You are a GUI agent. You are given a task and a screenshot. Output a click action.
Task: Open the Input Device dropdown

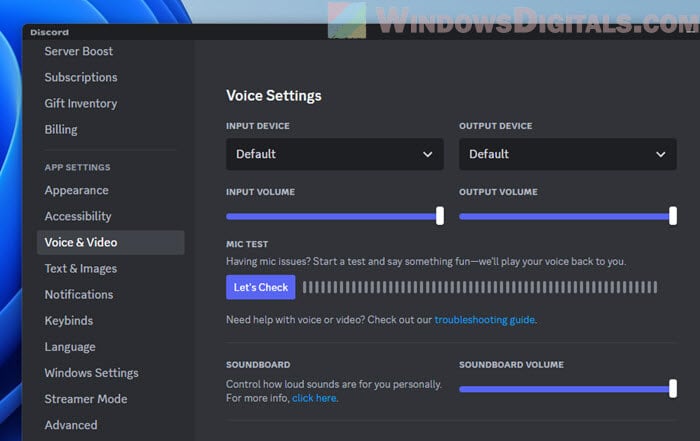coord(334,154)
